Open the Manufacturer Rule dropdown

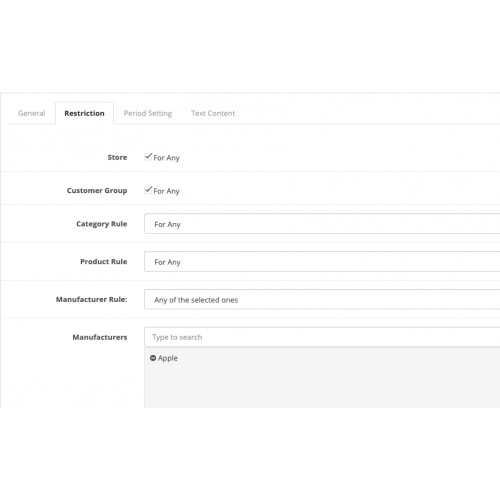322,299
